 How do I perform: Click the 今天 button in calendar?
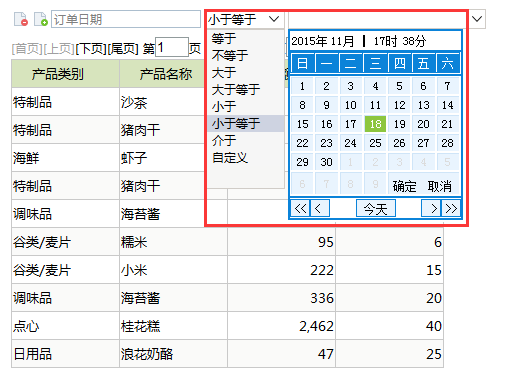(x=376, y=209)
